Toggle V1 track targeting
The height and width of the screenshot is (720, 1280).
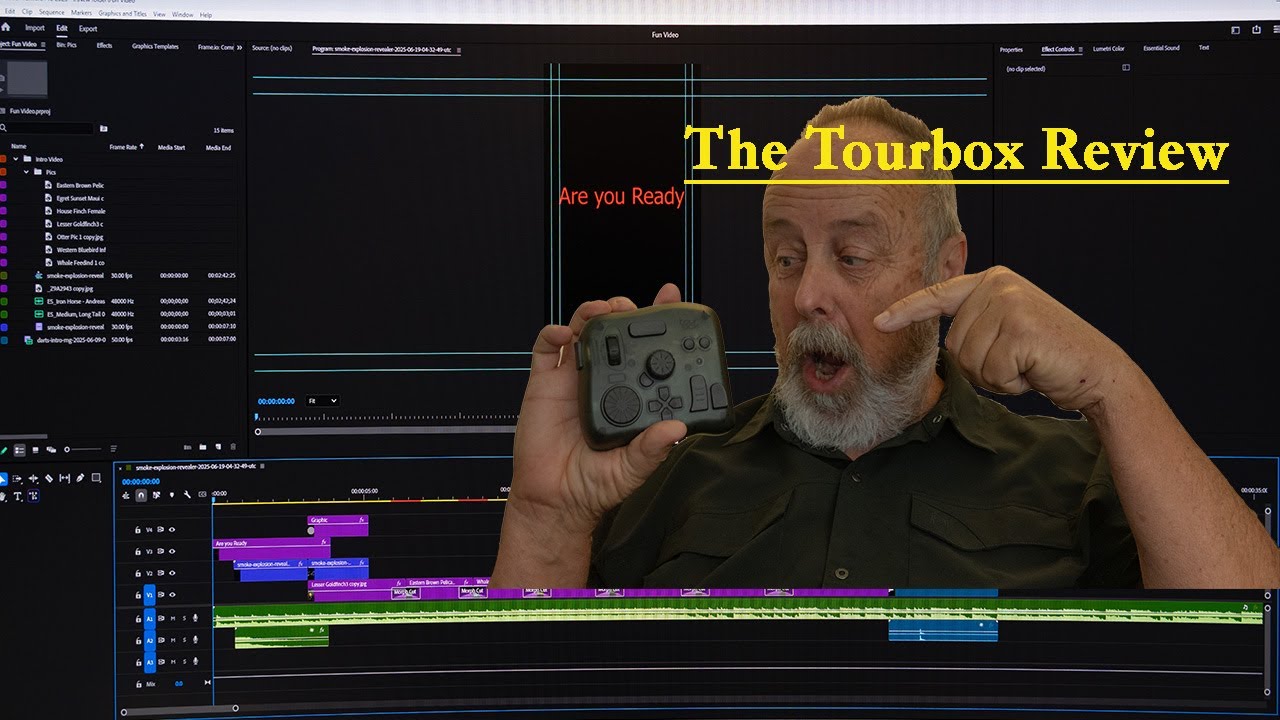[149, 595]
